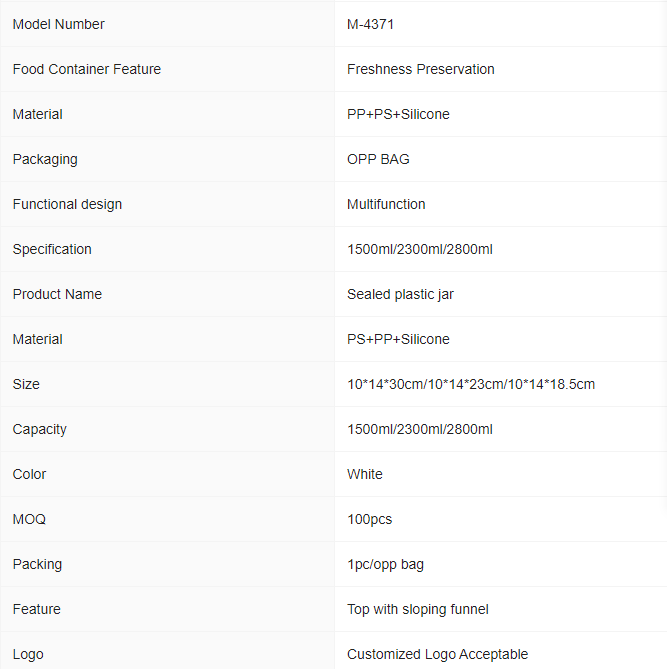Image resolution: width=667 pixels, height=669 pixels.
Task: Click the Freshness Preservation value
Action: click(x=420, y=69)
